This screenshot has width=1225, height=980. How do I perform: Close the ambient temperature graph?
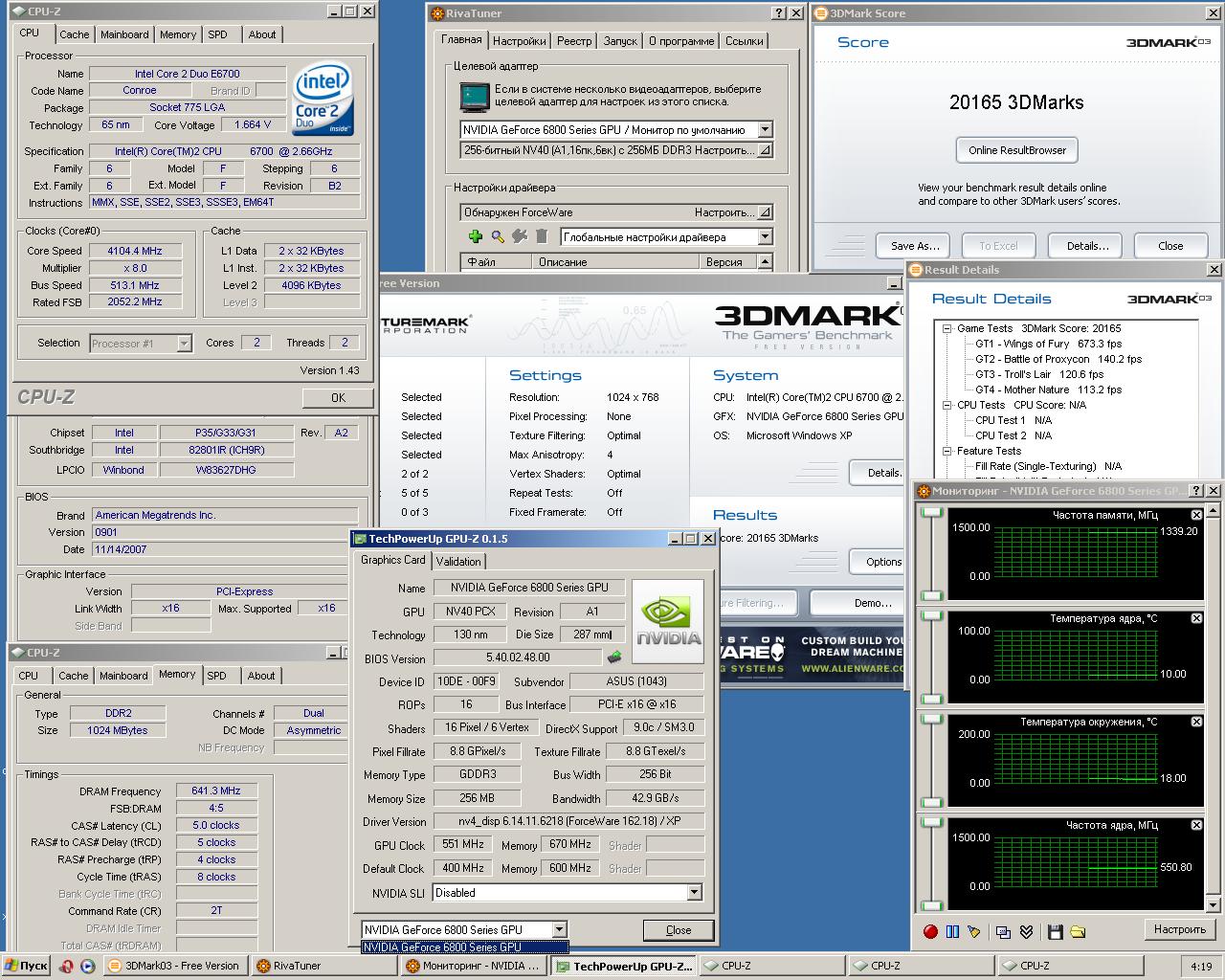click(1196, 722)
